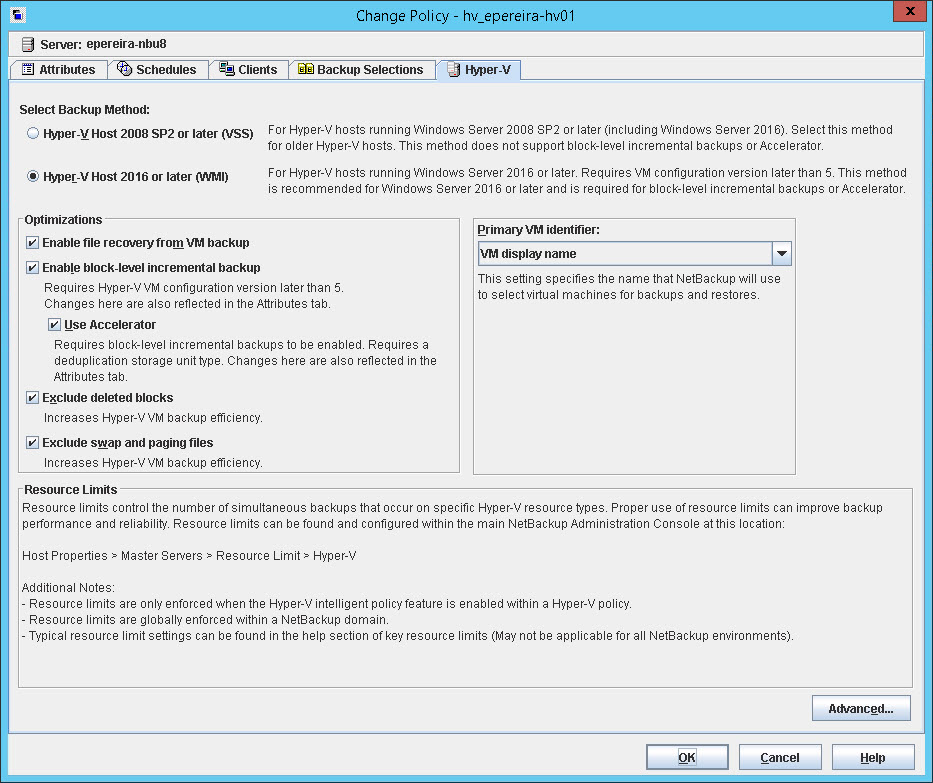Confirm with the OK button
This screenshot has width=933, height=783.
pyautogui.click(x=687, y=757)
